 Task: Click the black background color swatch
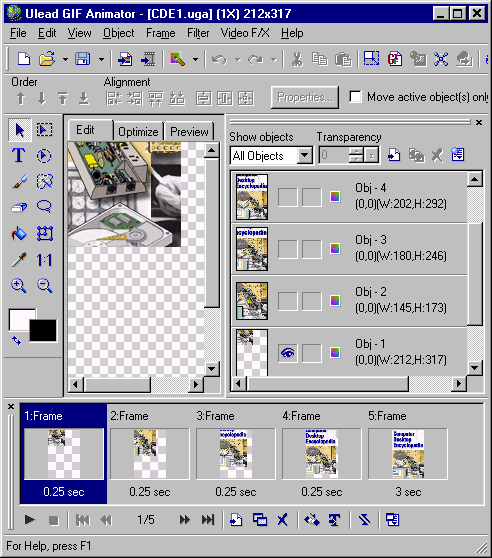[x=43, y=331]
